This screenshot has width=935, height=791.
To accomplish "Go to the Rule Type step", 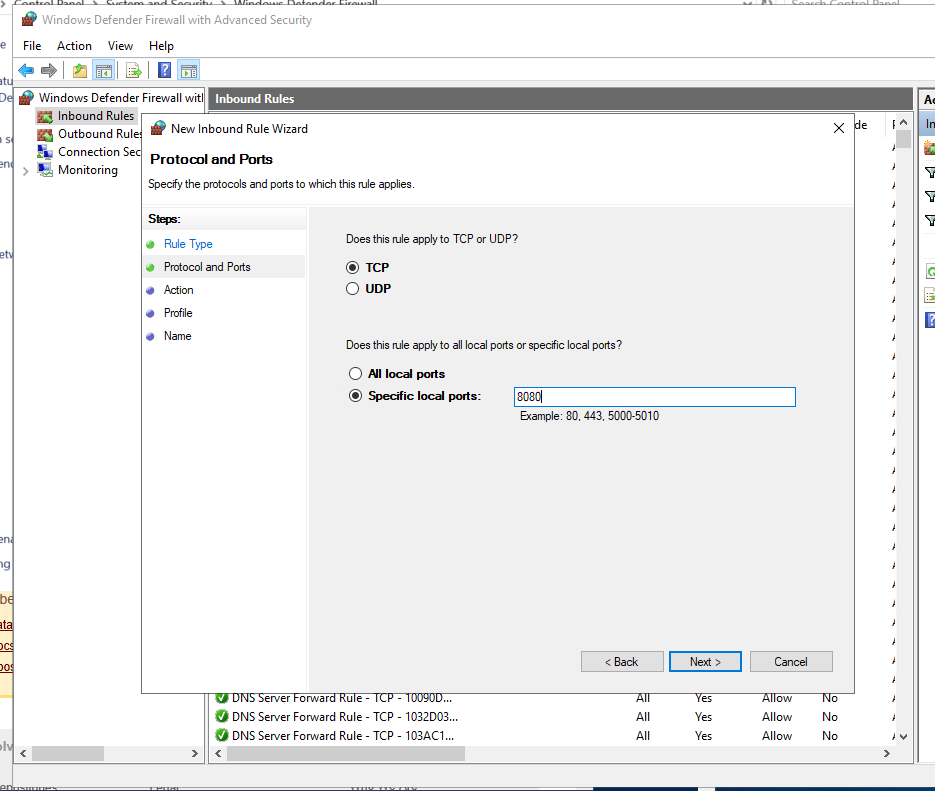I will pos(188,244).
